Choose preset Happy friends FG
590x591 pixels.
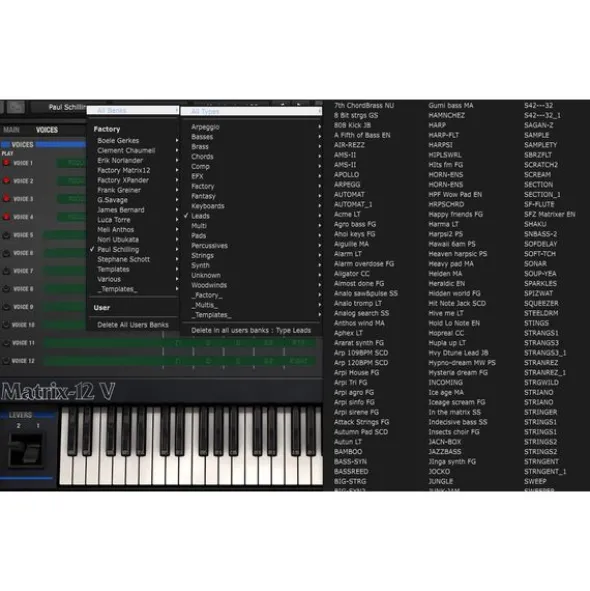[455, 214]
